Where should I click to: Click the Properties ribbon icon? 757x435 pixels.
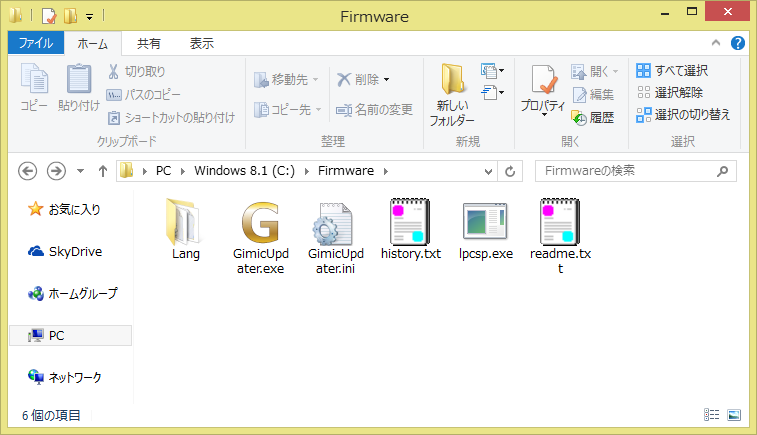click(x=543, y=90)
